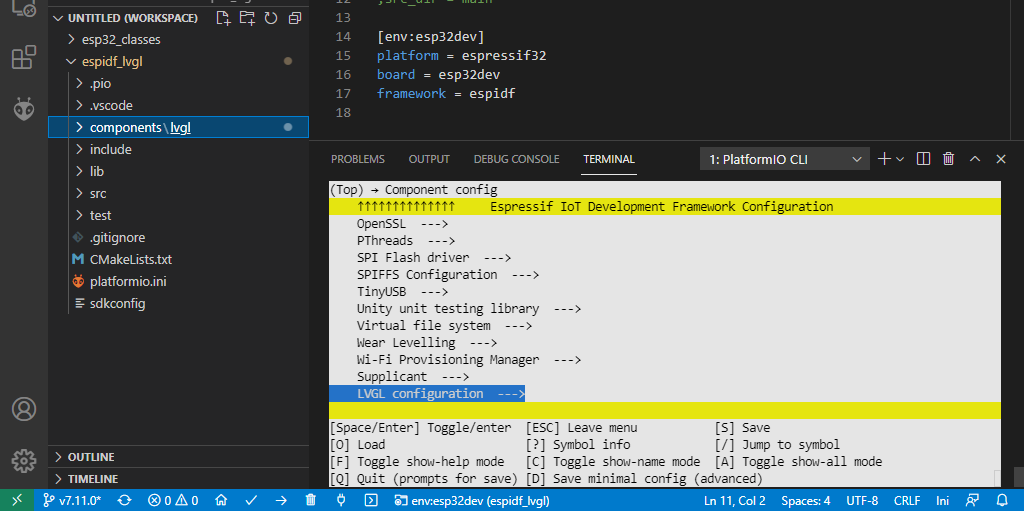
Task: Open the PlatformIO alien icon view
Action: 24,108
